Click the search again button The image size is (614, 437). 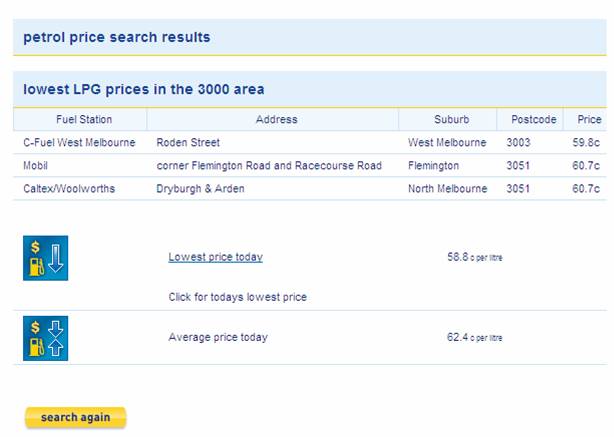pyautogui.click(x=76, y=417)
